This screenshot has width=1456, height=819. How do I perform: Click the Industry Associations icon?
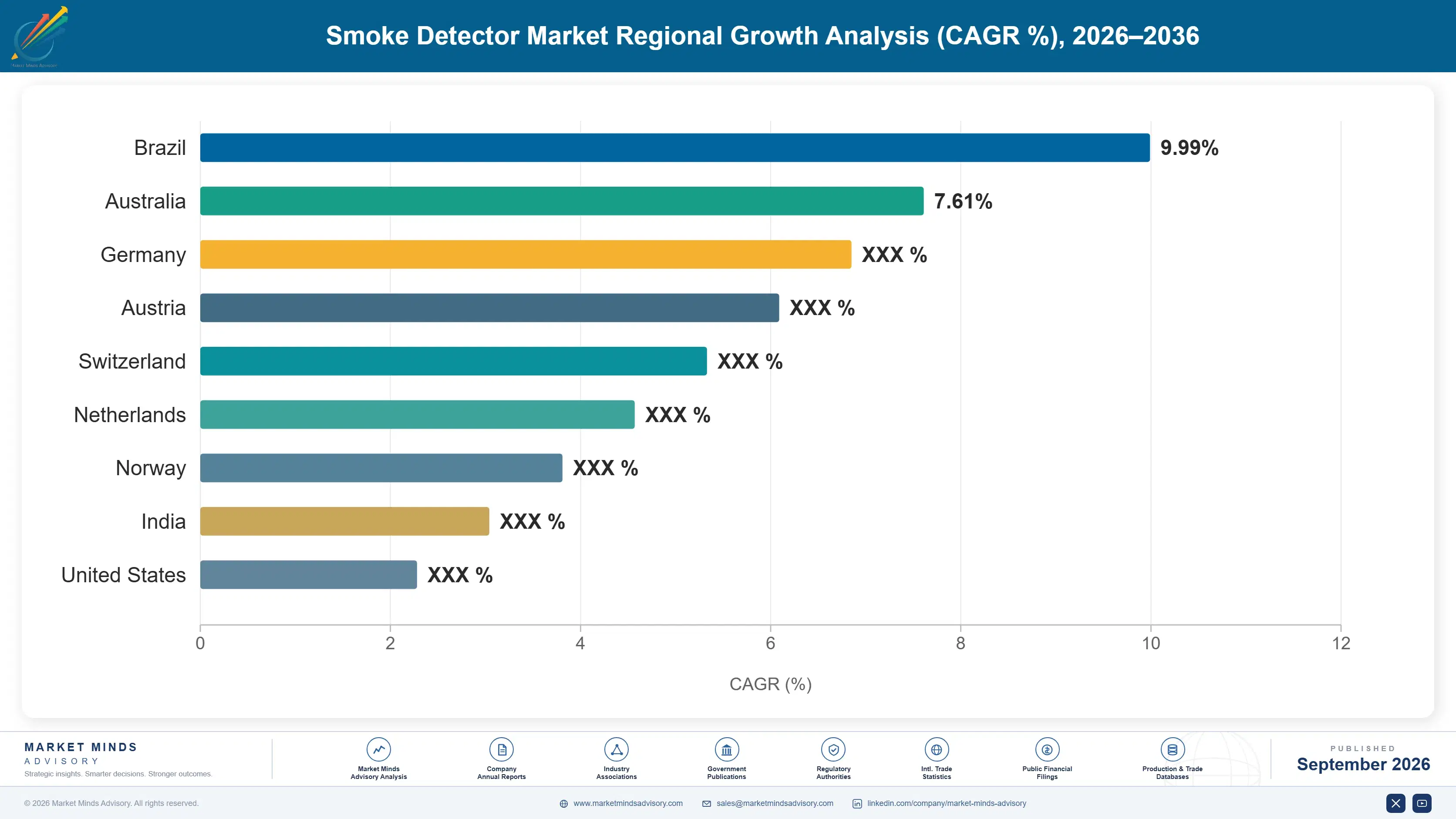click(x=616, y=749)
